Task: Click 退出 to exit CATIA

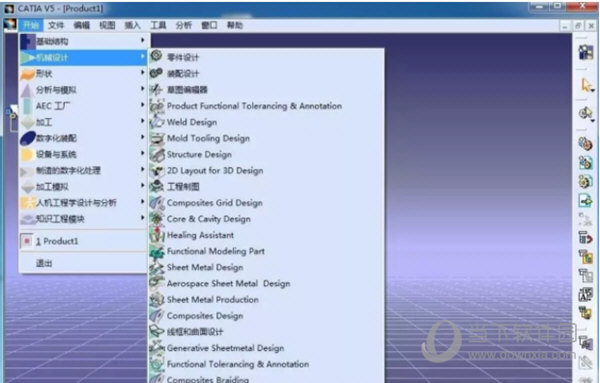Action: 84,263
